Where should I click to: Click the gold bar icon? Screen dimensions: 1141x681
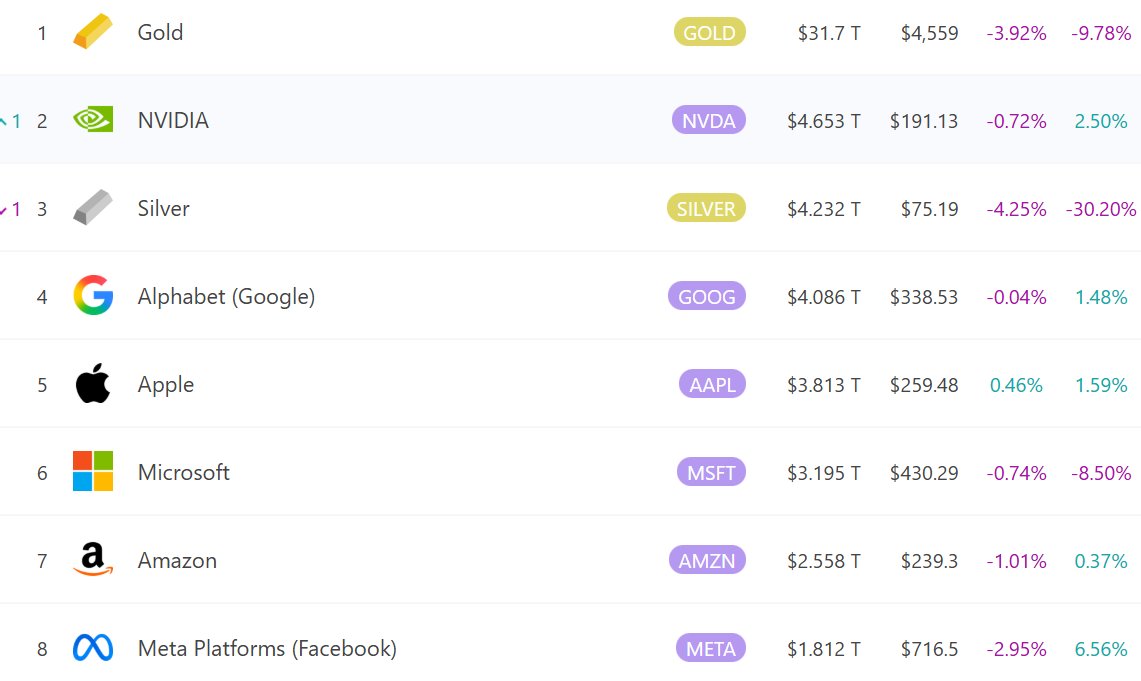[x=93, y=32]
